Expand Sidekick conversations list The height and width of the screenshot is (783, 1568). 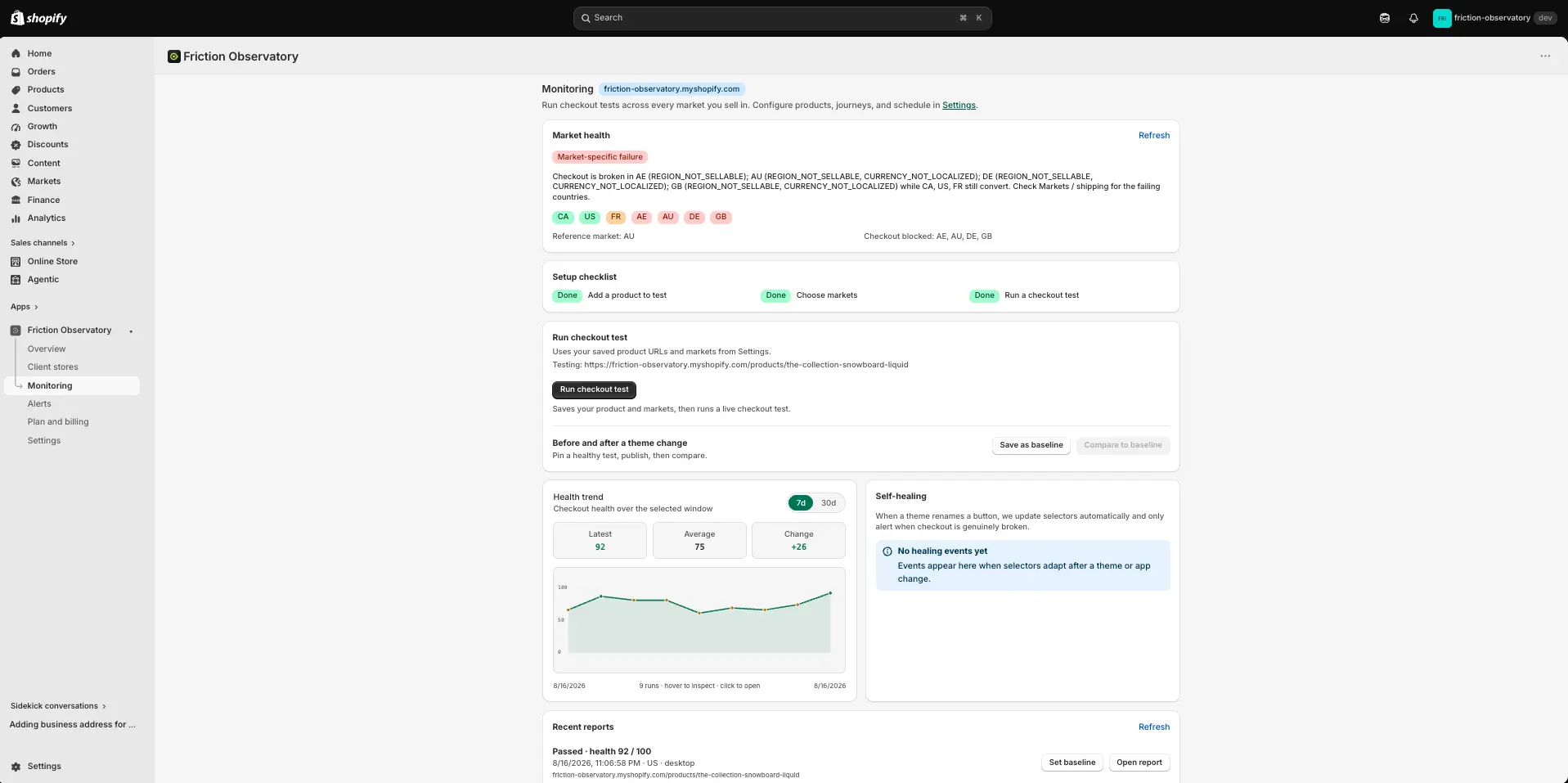58,706
